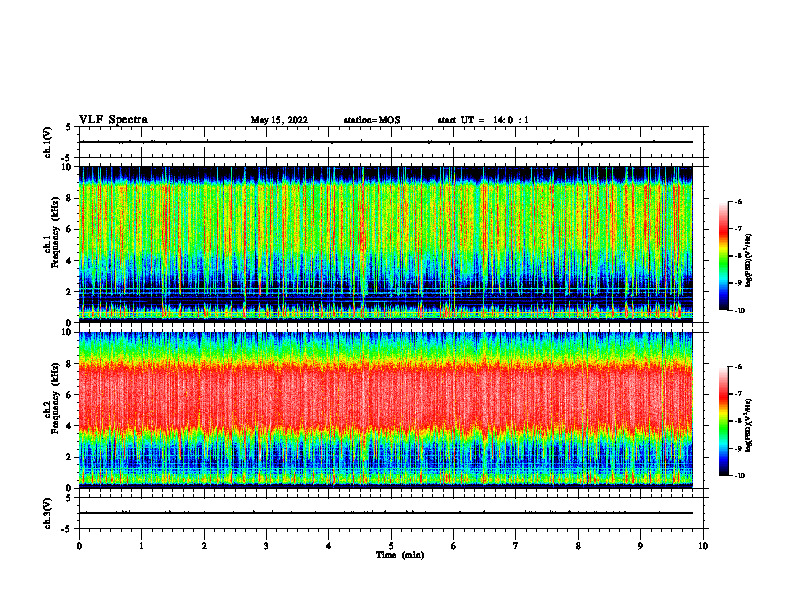The image size is (792, 612).
Task: Click time axis tick label "3"
Action: click(266, 546)
